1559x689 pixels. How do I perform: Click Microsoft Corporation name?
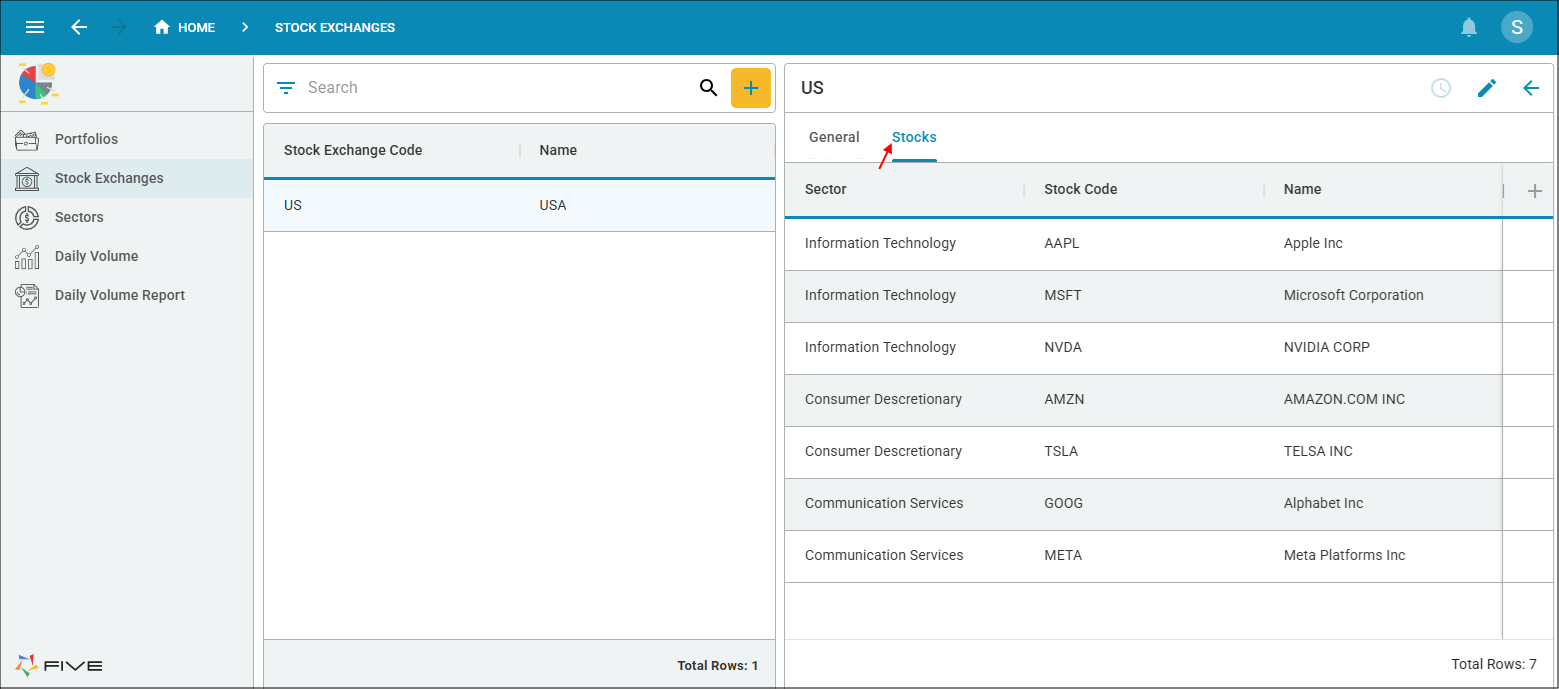click(x=1354, y=295)
